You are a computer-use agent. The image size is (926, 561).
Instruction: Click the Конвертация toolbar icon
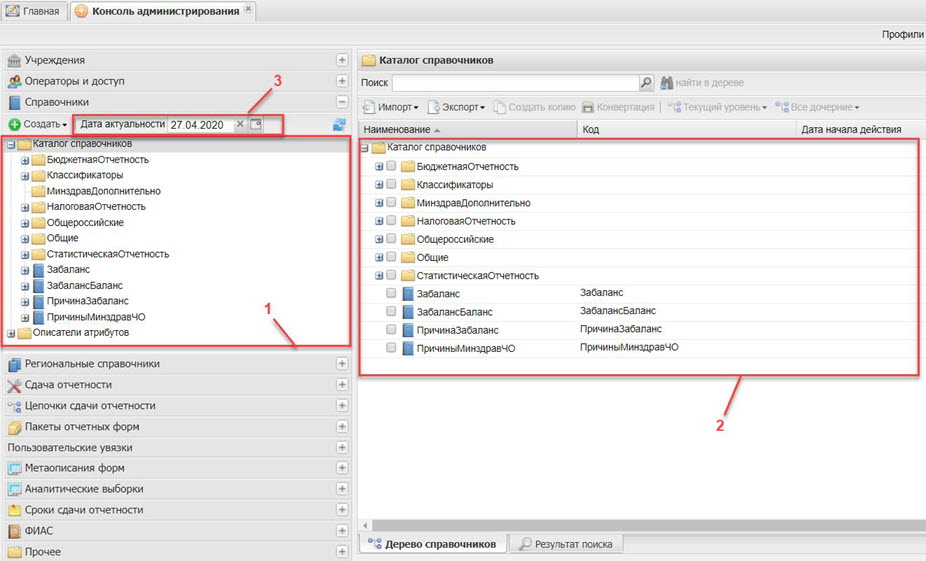coord(588,107)
